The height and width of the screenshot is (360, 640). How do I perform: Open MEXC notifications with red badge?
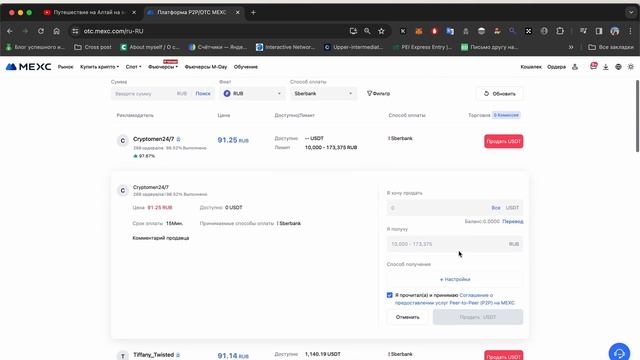click(x=593, y=66)
